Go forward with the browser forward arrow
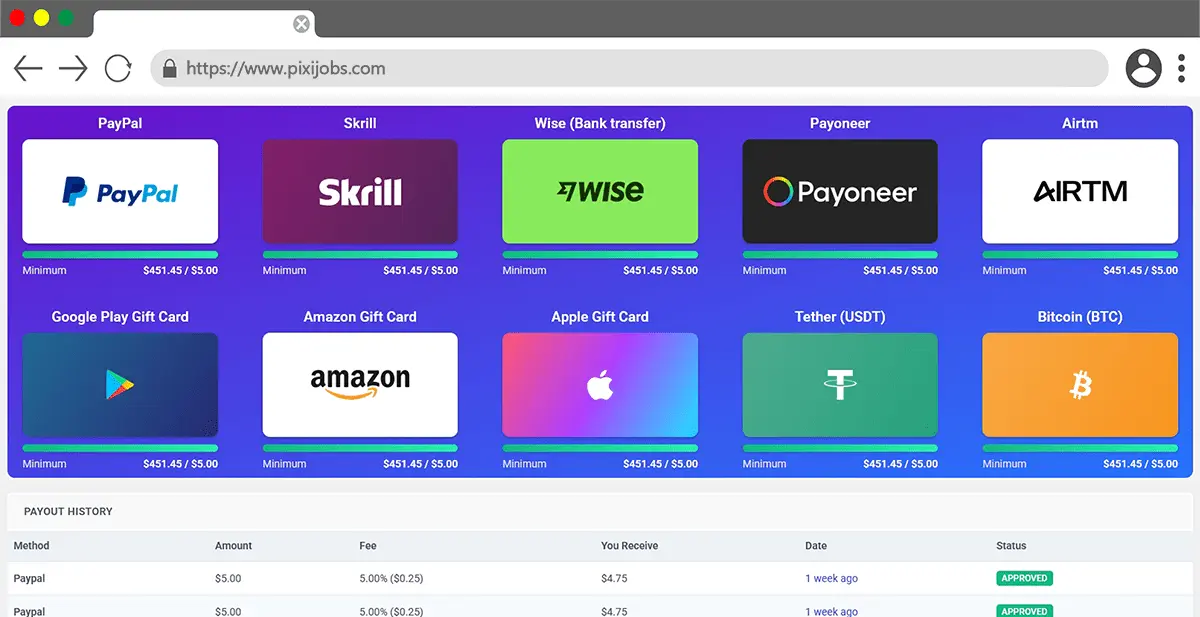Image resolution: width=1200 pixels, height=617 pixels. click(x=73, y=68)
